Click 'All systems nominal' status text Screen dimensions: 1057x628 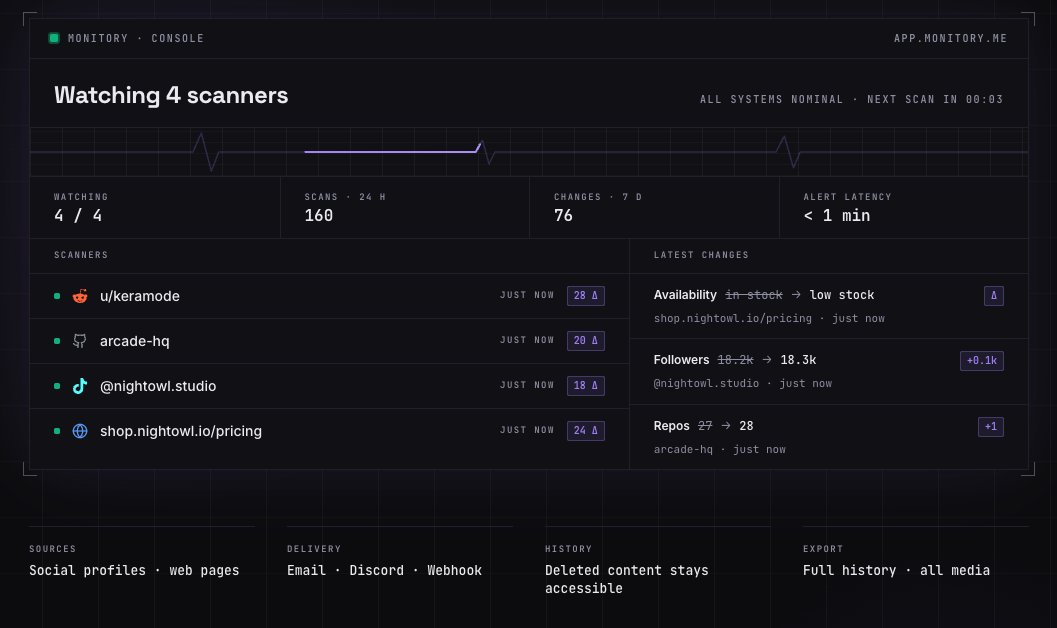pos(771,99)
